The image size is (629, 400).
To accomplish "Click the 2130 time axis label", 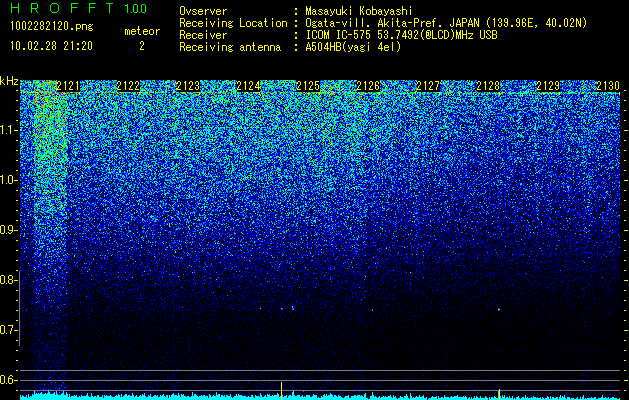I will tap(608, 86).
